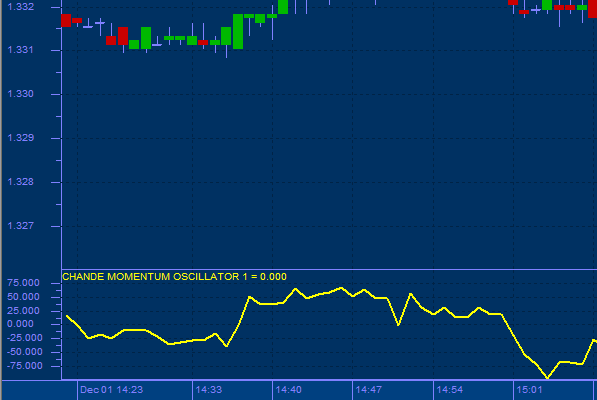The width and height of the screenshot is (597, 400).
Task: Click the Dec 01 14:23 time label
Action: [112, 390]
